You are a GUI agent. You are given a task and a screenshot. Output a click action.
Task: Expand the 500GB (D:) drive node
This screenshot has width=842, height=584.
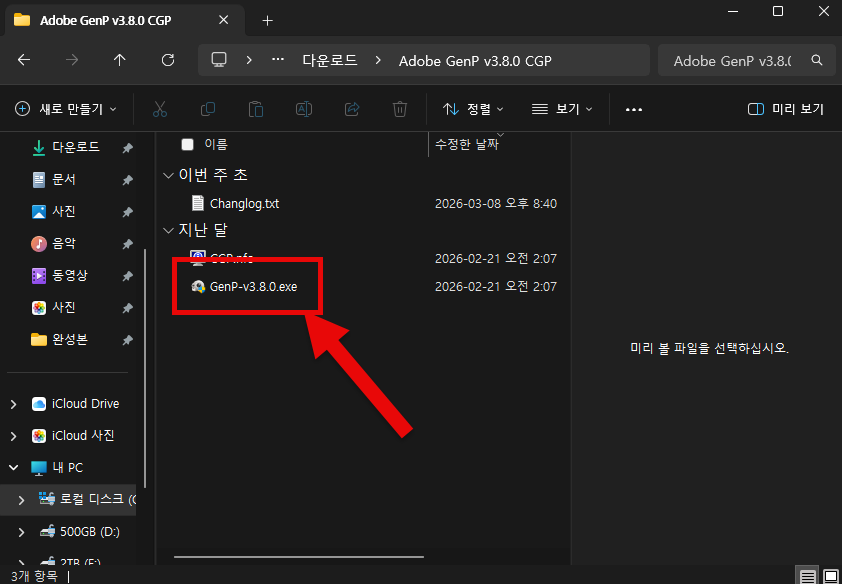pos(21,532)
